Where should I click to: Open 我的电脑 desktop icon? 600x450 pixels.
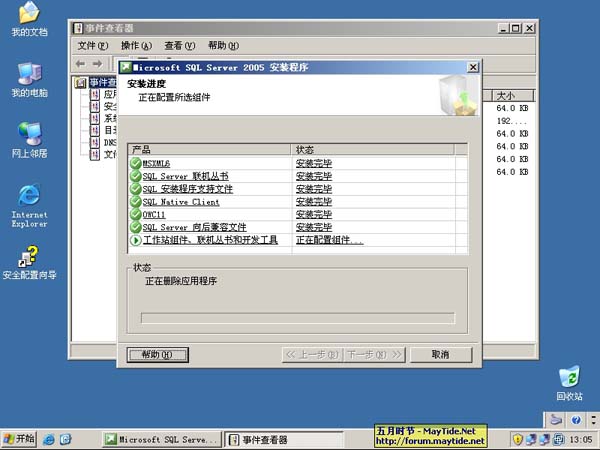point(28,77)
